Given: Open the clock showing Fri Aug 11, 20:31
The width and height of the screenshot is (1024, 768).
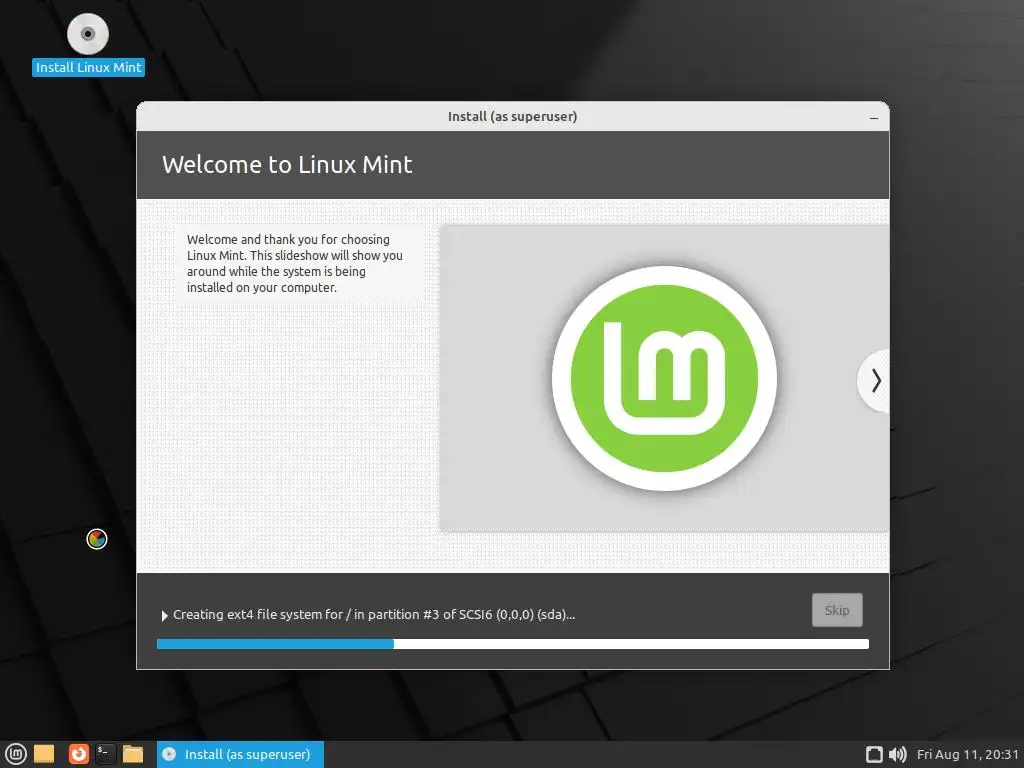Looking at the screenshot, I should tap(967, 754).
